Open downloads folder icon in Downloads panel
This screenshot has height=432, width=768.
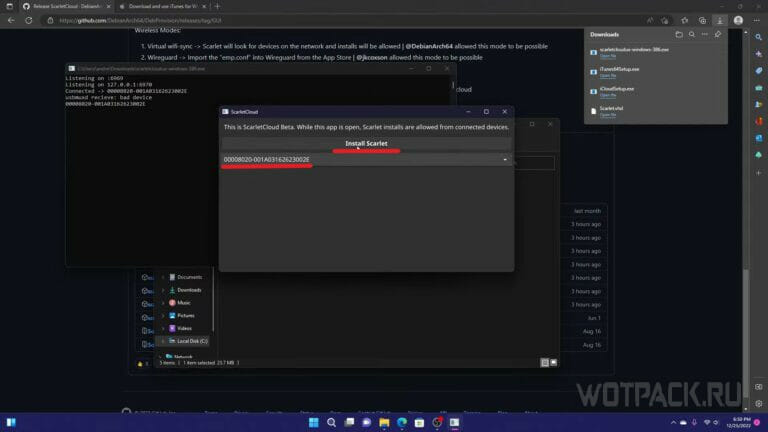click(x=678, y=34)
